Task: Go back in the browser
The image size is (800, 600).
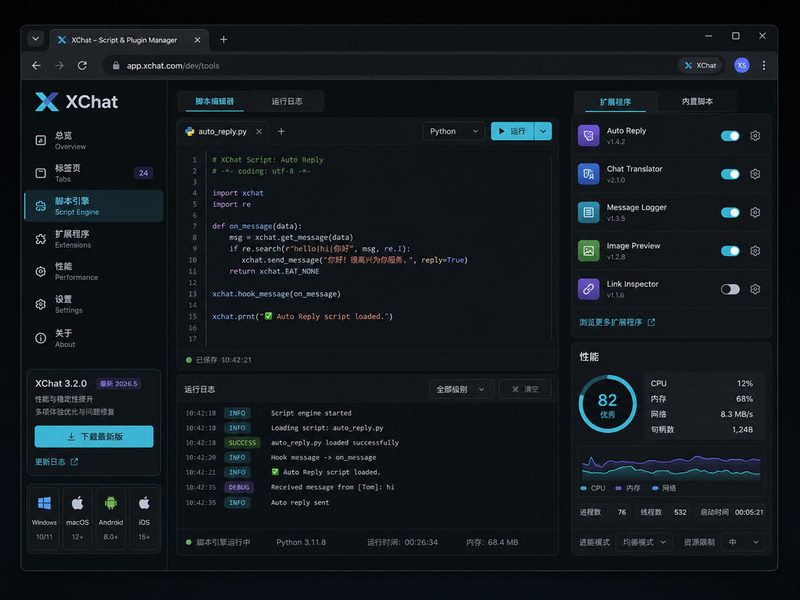Action: click(x=36, y=65)
